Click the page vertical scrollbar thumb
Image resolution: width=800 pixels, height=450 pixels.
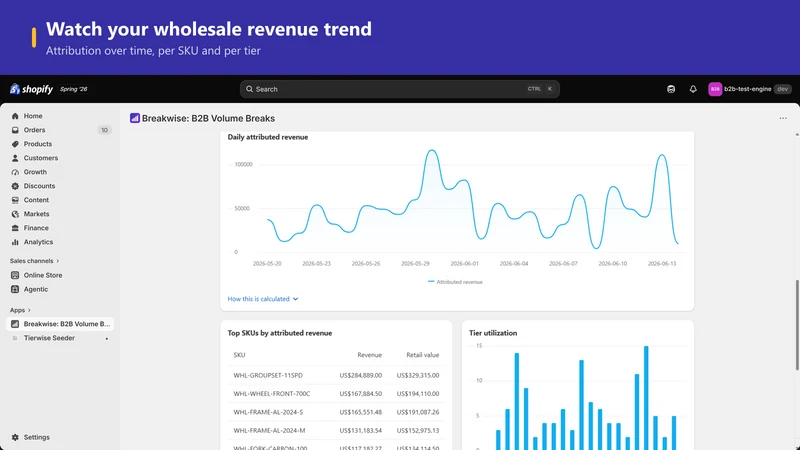pyautogui.click(x=797, y=324)
